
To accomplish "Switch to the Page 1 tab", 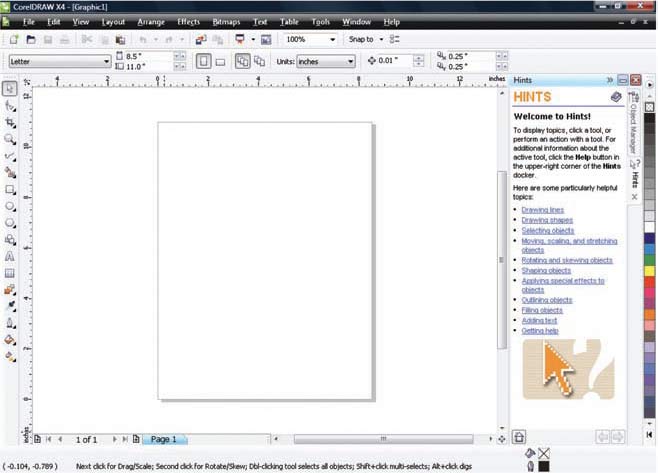I will 162,439.
